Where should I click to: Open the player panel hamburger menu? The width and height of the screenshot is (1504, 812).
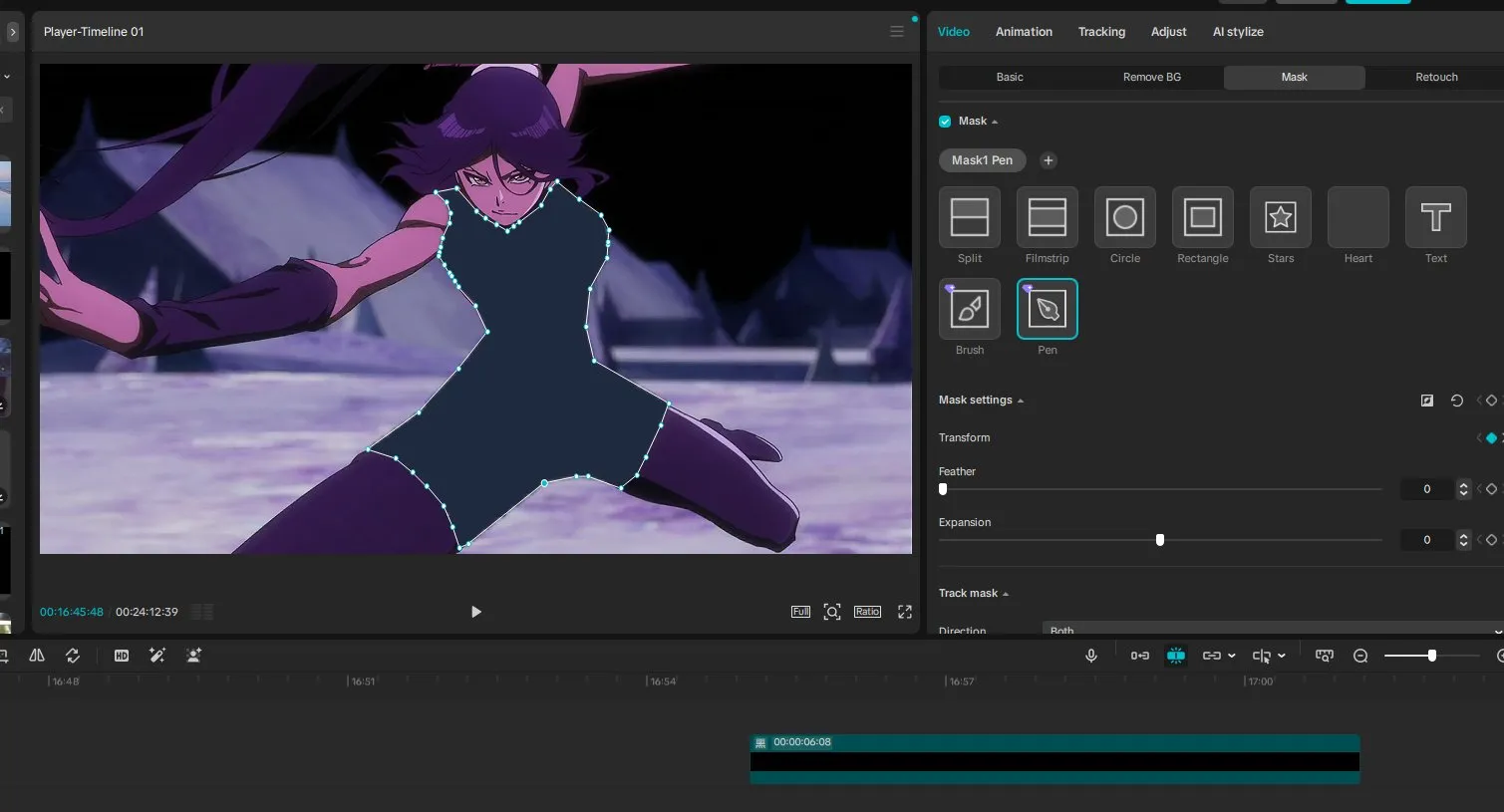896,32
